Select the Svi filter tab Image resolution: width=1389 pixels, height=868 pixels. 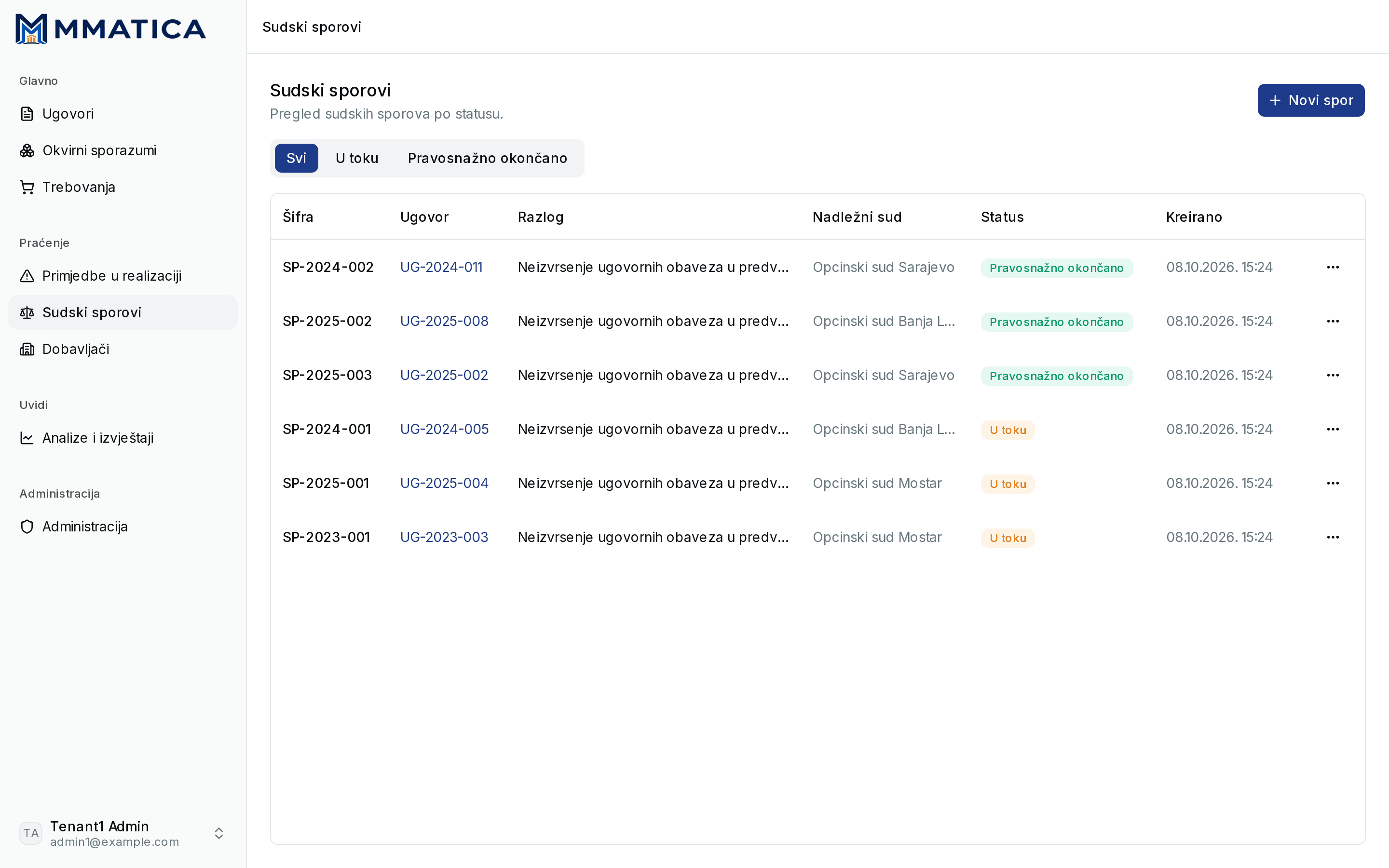(x=296, y=158)
